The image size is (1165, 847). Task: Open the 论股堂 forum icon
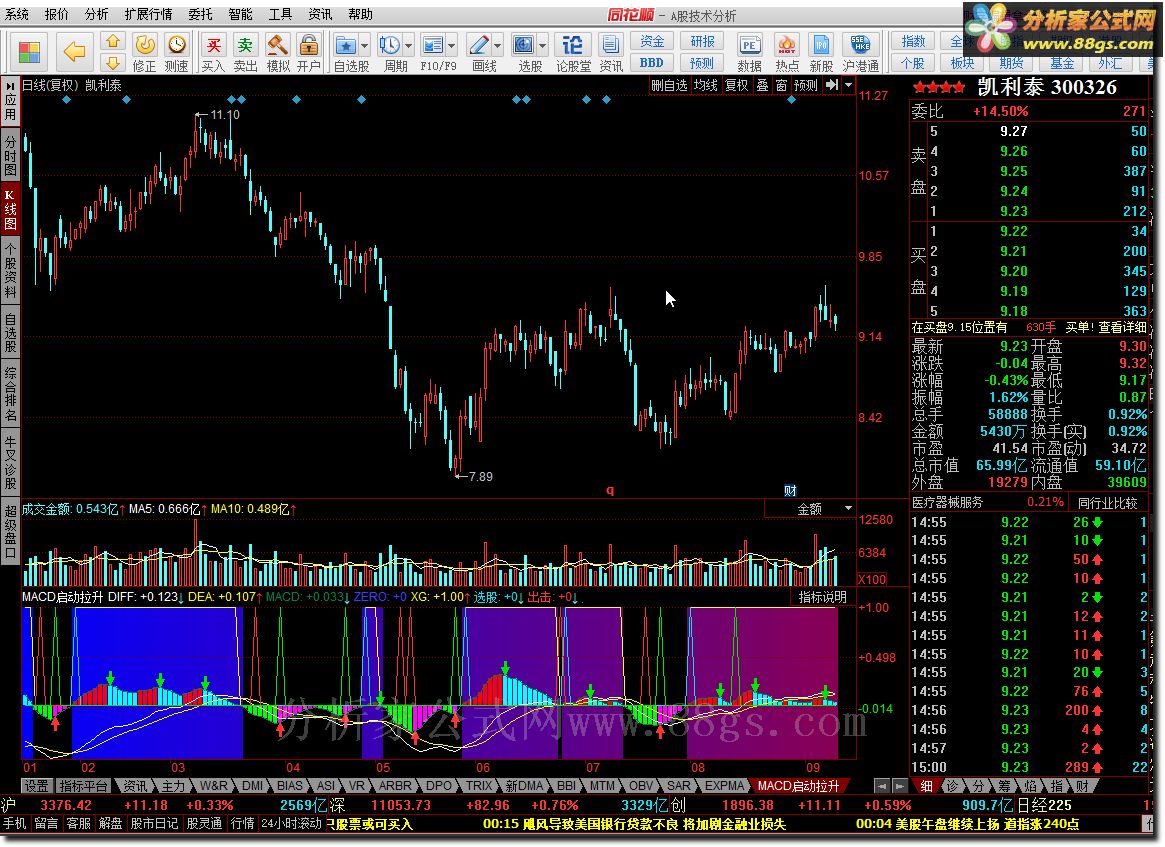pos(573,45)
